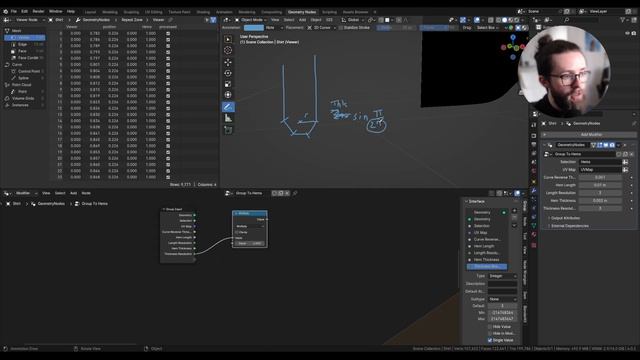Open the Render menu
This screenshot has height=360, width=640.
click(x=38, y=11)
